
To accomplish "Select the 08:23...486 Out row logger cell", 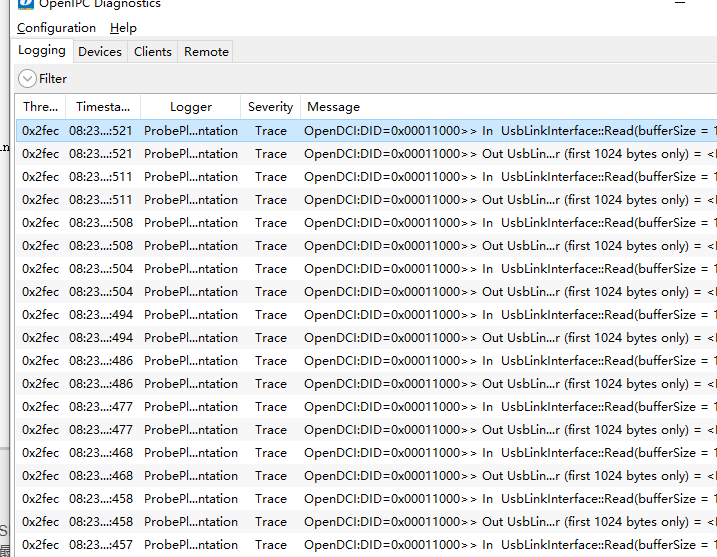I will (x=191, y=384).
